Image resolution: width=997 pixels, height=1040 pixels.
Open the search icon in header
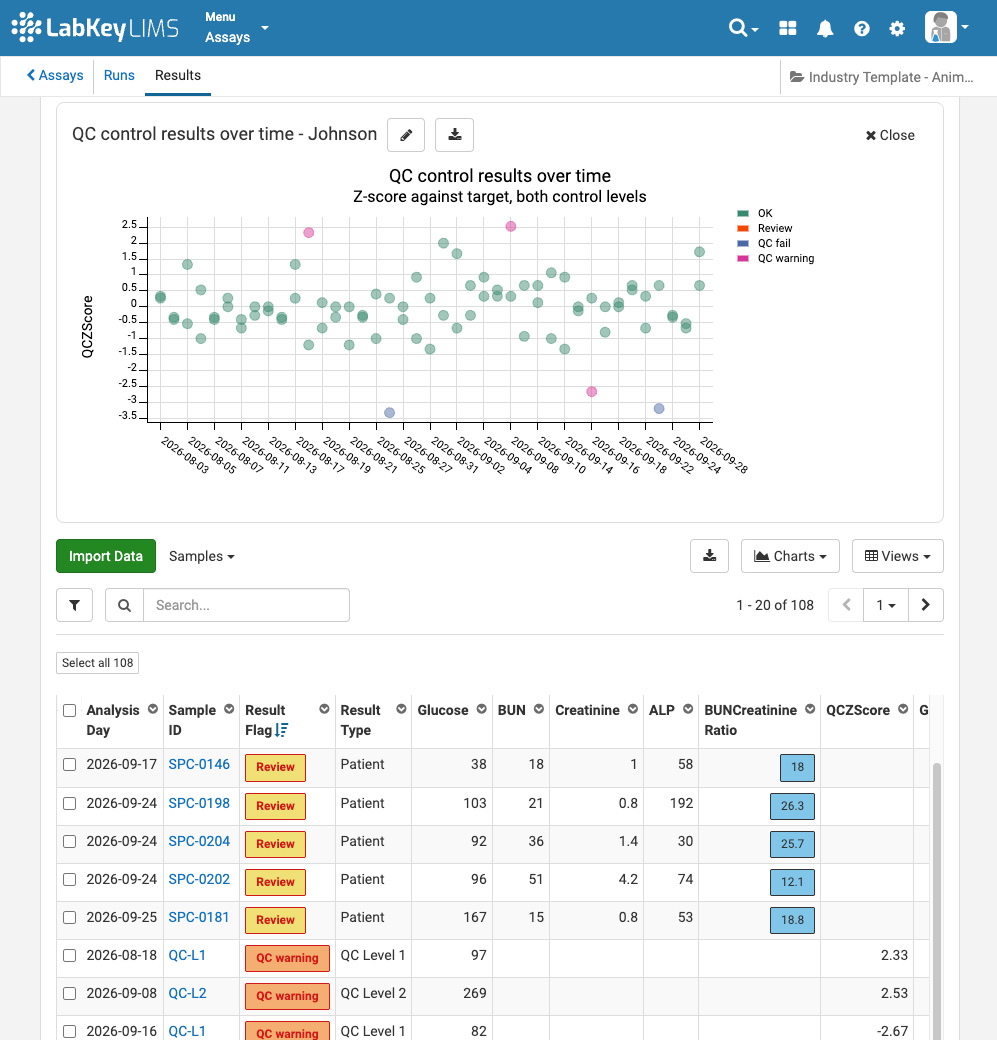coord(742,28)
